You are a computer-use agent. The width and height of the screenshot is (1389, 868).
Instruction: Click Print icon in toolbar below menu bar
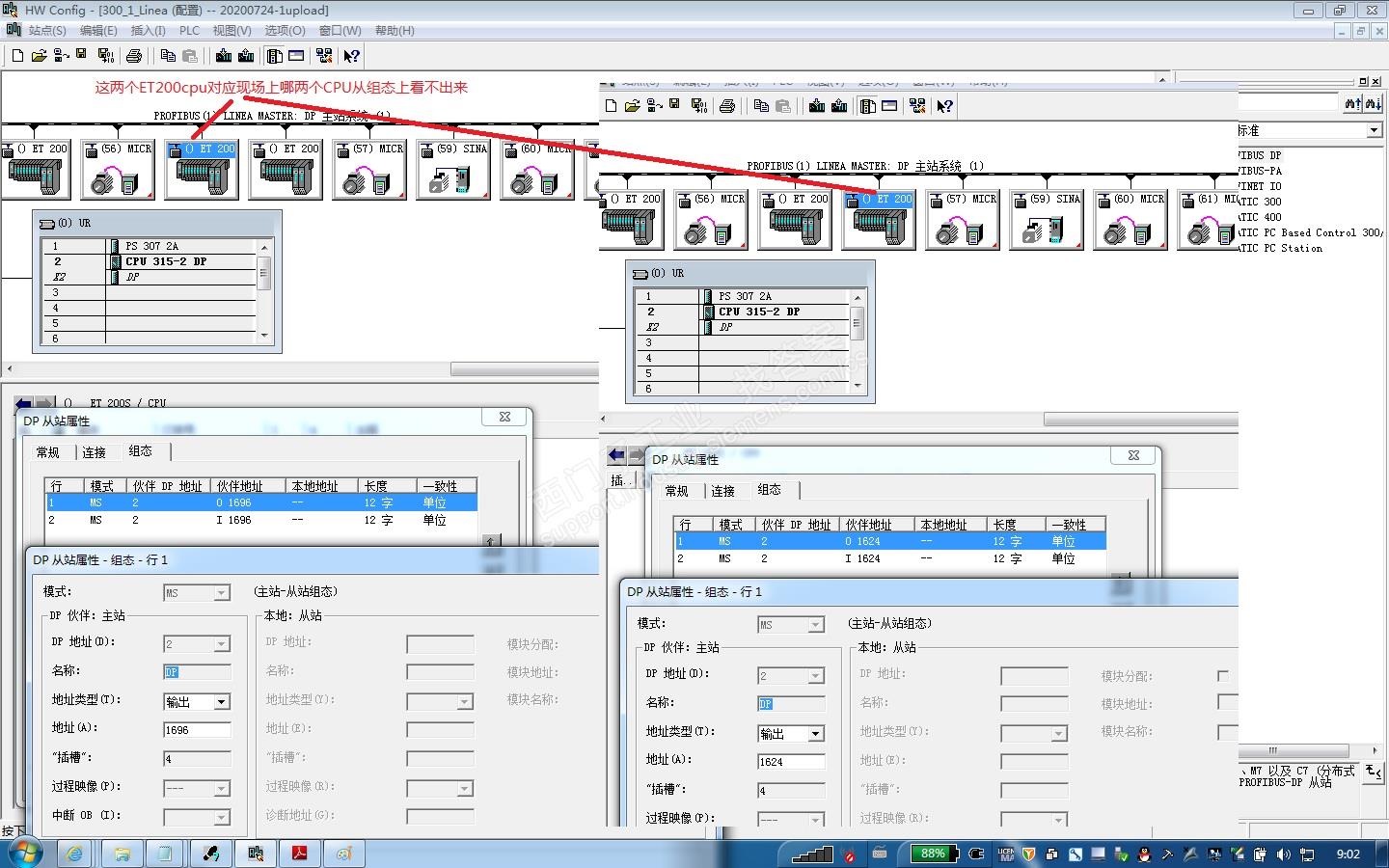pos(134,56)
